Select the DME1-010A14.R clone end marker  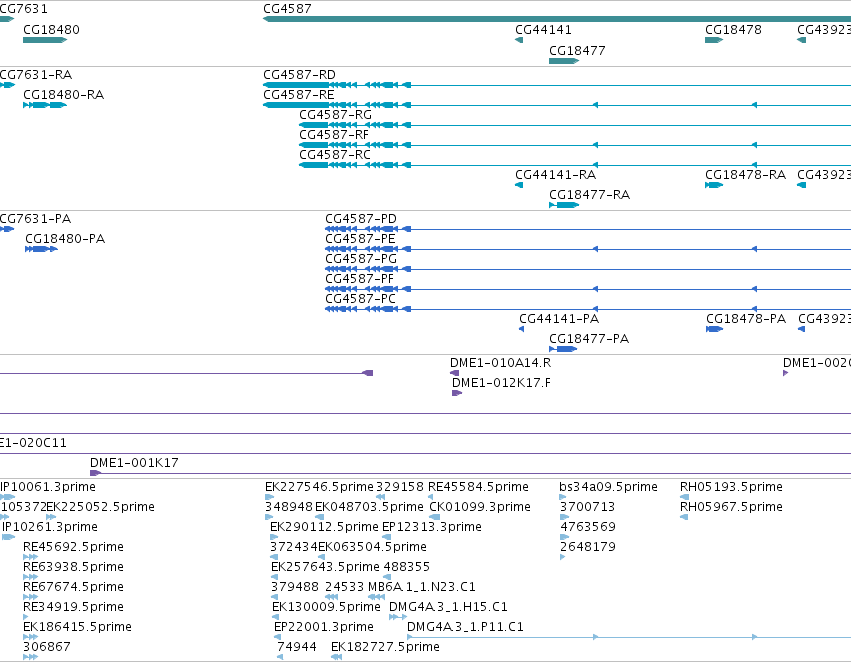[454, 373]
